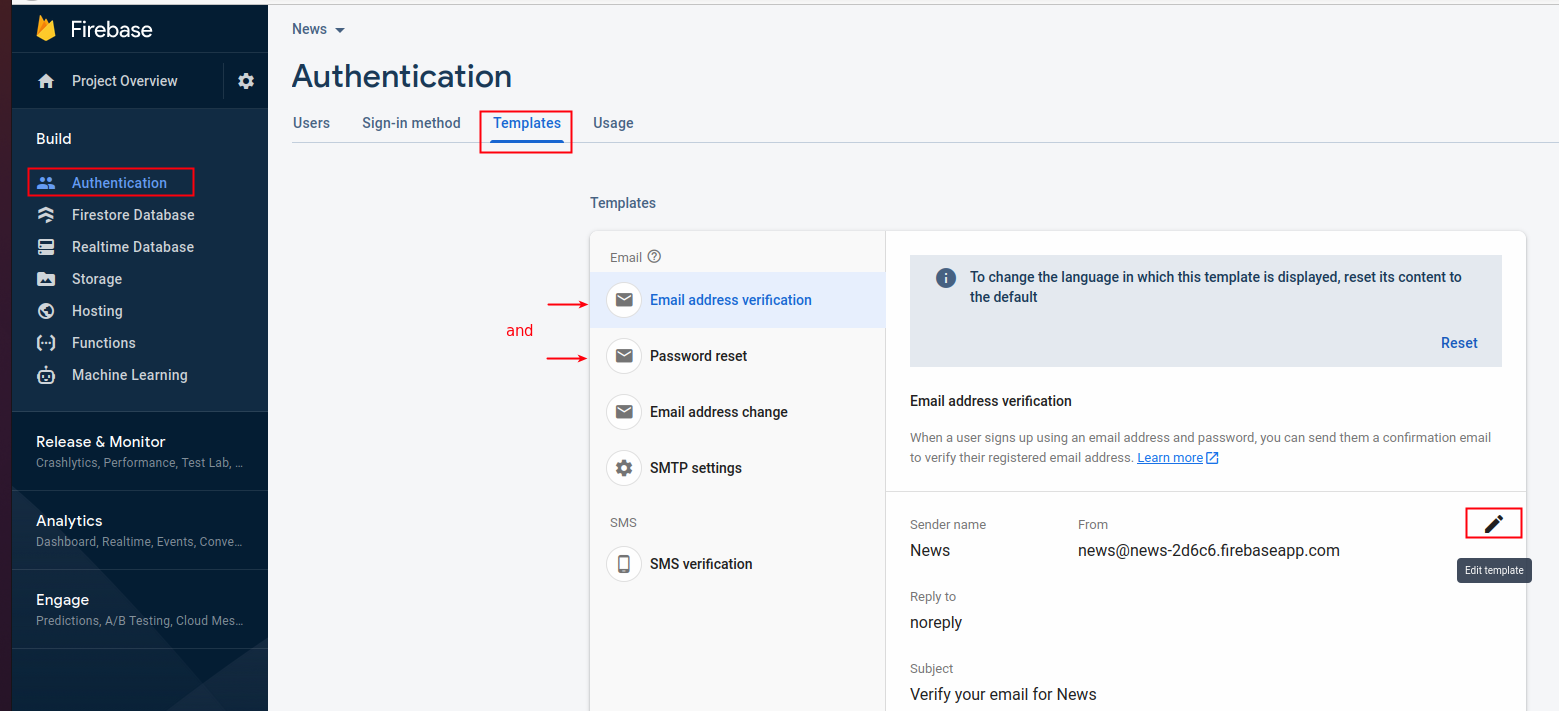Select SMTP settings gear item
The image size is (1559, 711).
695,468
